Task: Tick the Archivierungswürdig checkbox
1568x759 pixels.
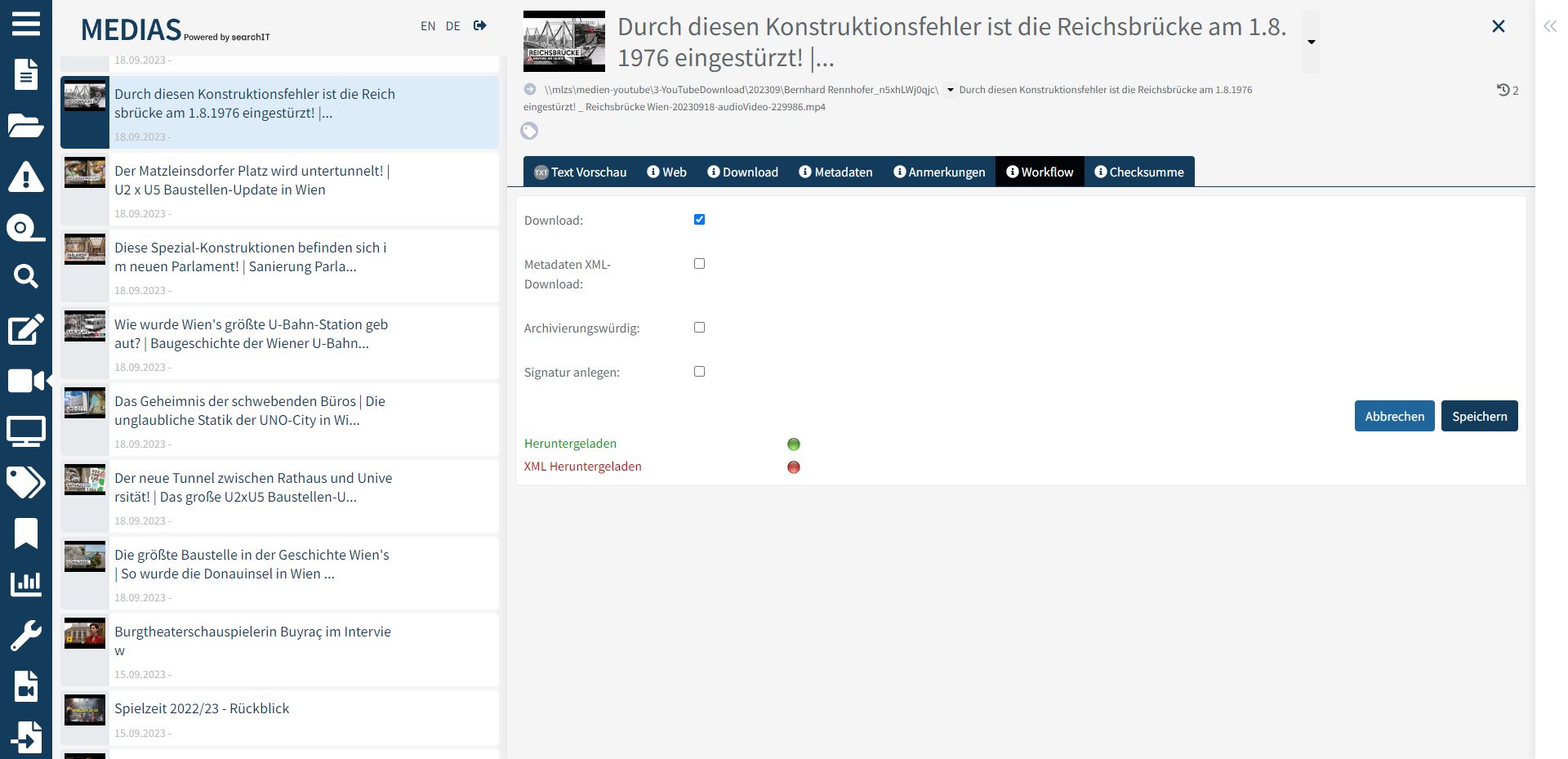Action: [699, 328]
